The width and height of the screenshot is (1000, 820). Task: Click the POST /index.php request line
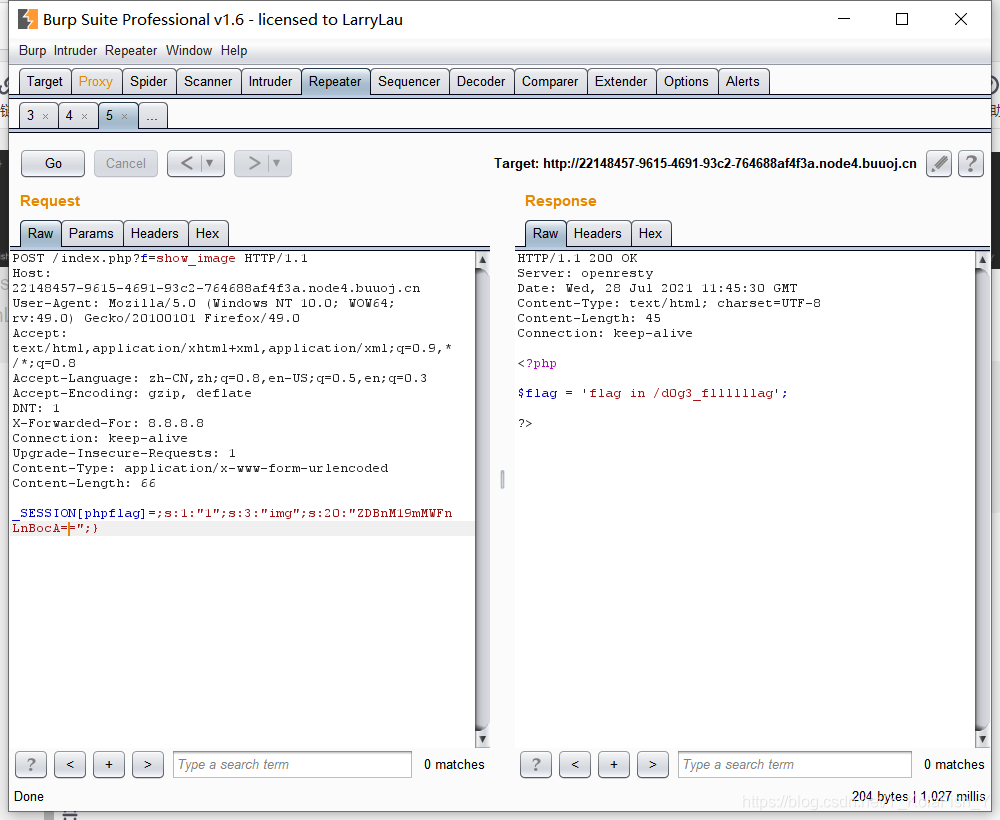point(160,258)
